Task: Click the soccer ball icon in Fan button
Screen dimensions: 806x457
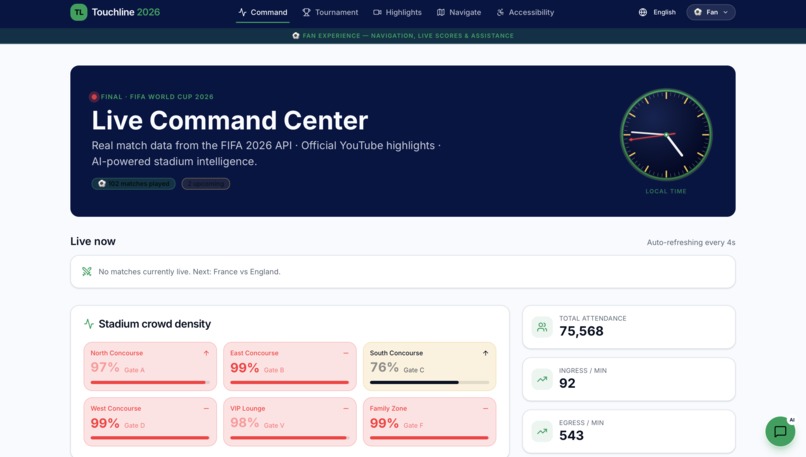Action: pyautogui.click(x=698, y=12)
